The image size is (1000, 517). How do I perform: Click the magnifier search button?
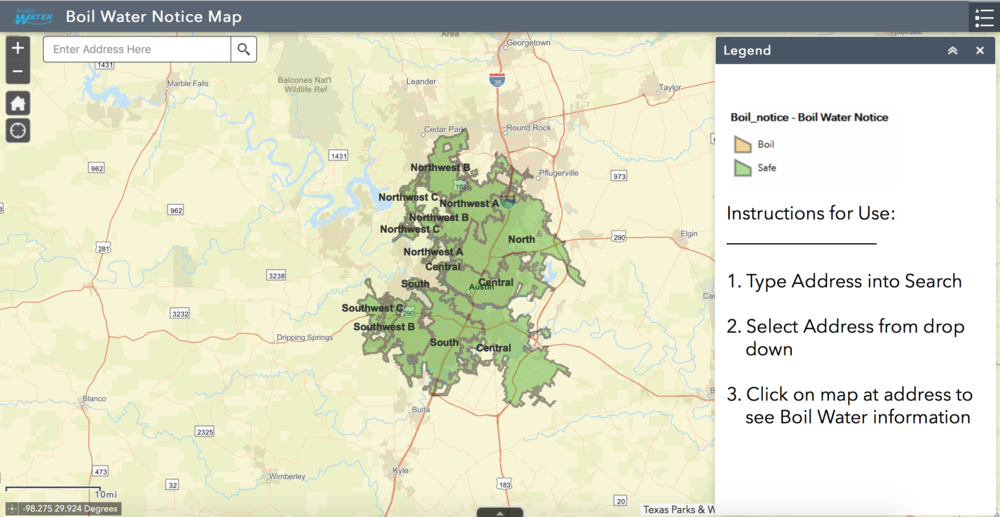[x=243, y=49]
